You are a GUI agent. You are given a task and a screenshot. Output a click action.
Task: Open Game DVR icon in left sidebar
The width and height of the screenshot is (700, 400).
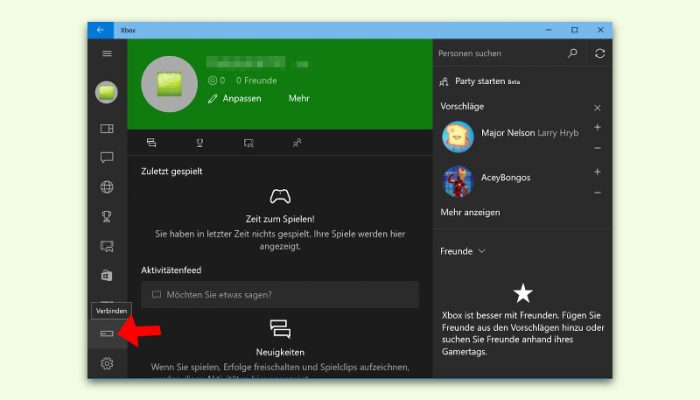(107, 246)
